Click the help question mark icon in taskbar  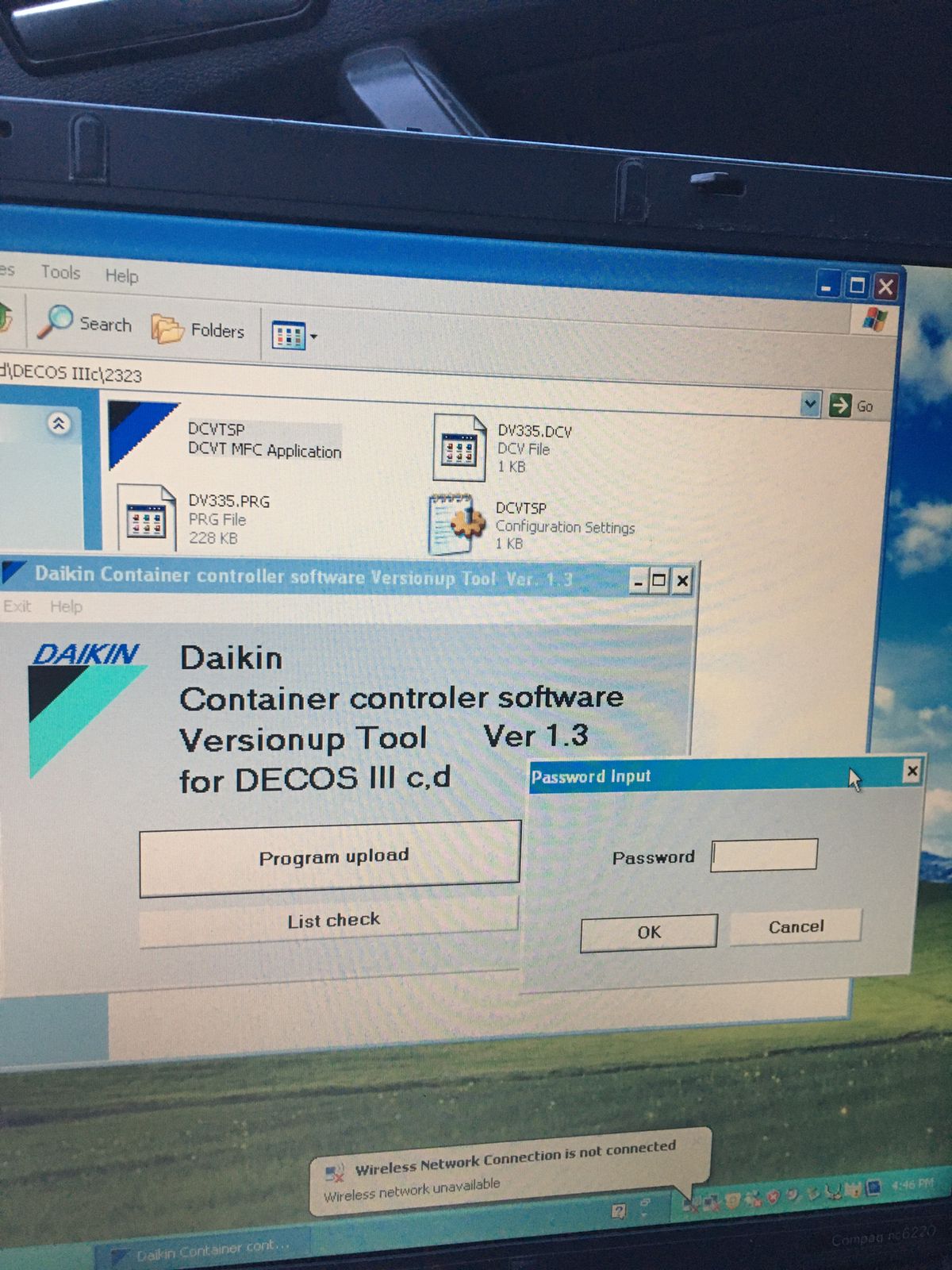pos(619,1210)
